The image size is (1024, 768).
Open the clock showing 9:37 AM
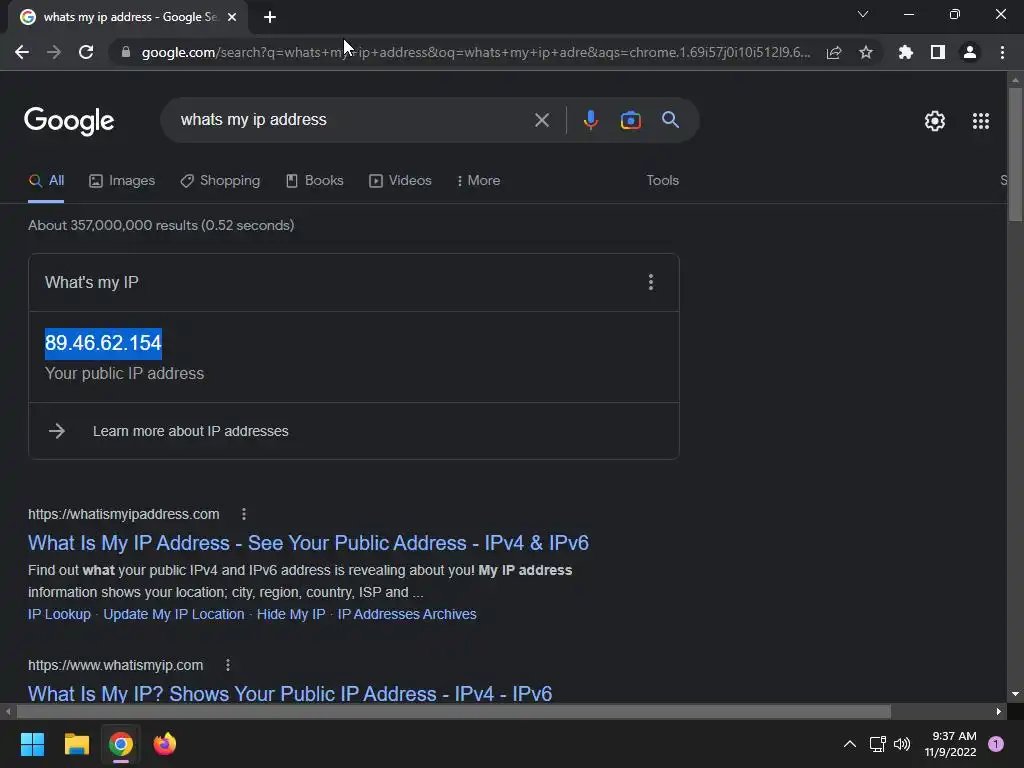[950, 744]
